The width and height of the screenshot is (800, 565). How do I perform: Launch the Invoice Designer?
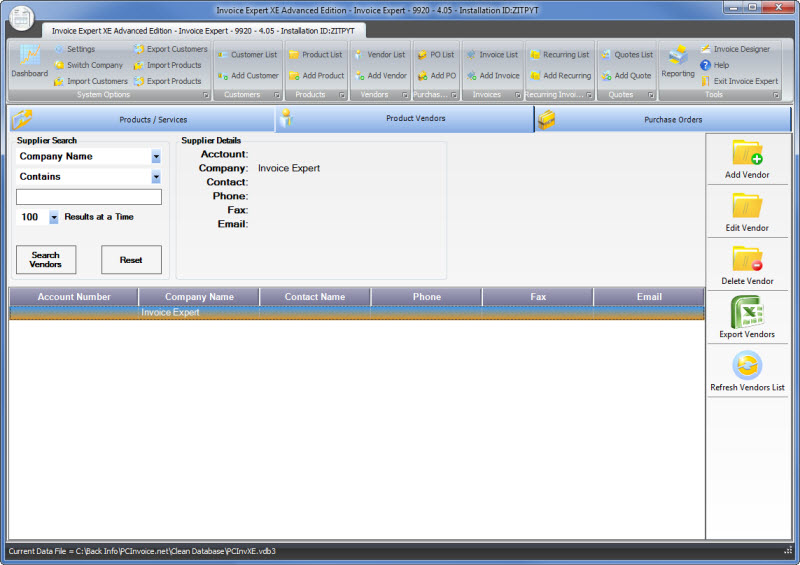(x=735, y=49)
